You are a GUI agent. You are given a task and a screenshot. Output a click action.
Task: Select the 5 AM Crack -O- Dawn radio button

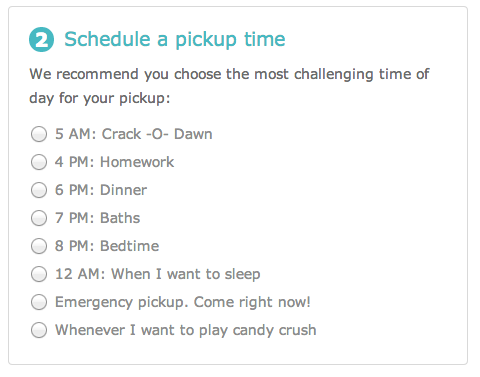pos(39,134)
